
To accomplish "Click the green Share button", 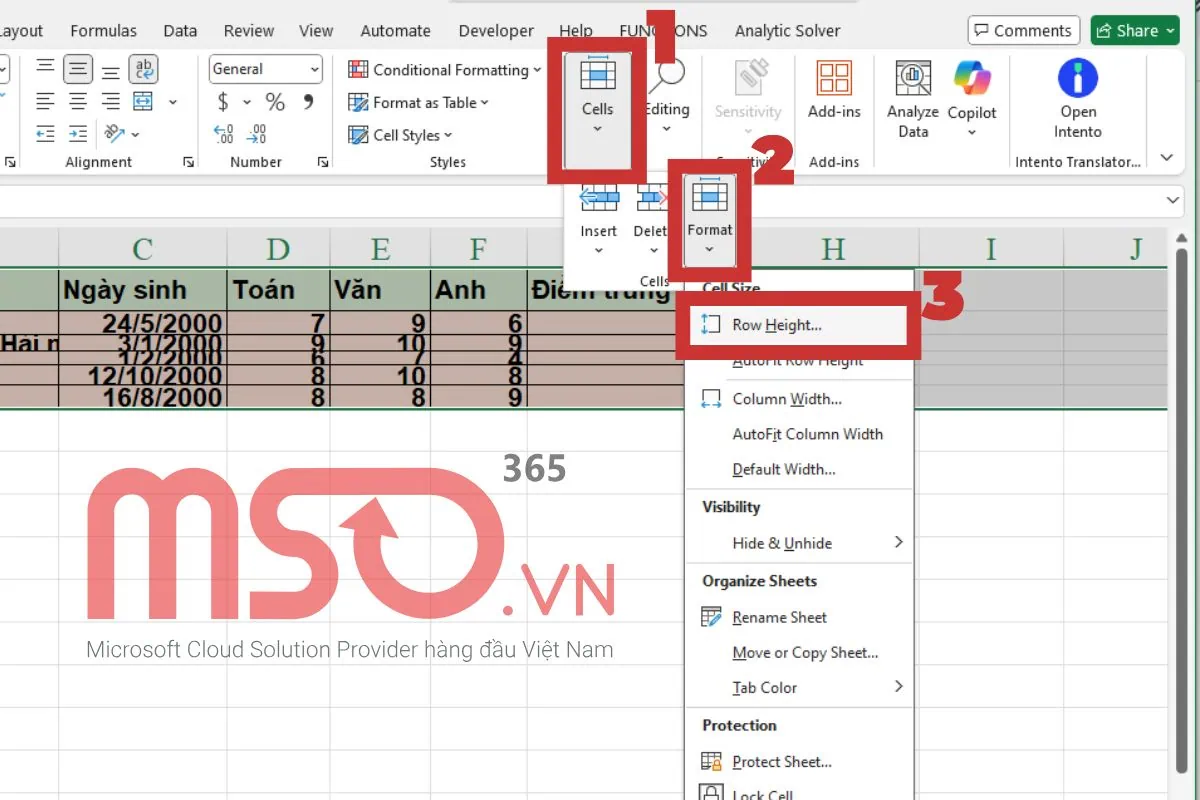I will pyautogui.click(x=1136, y=31).
